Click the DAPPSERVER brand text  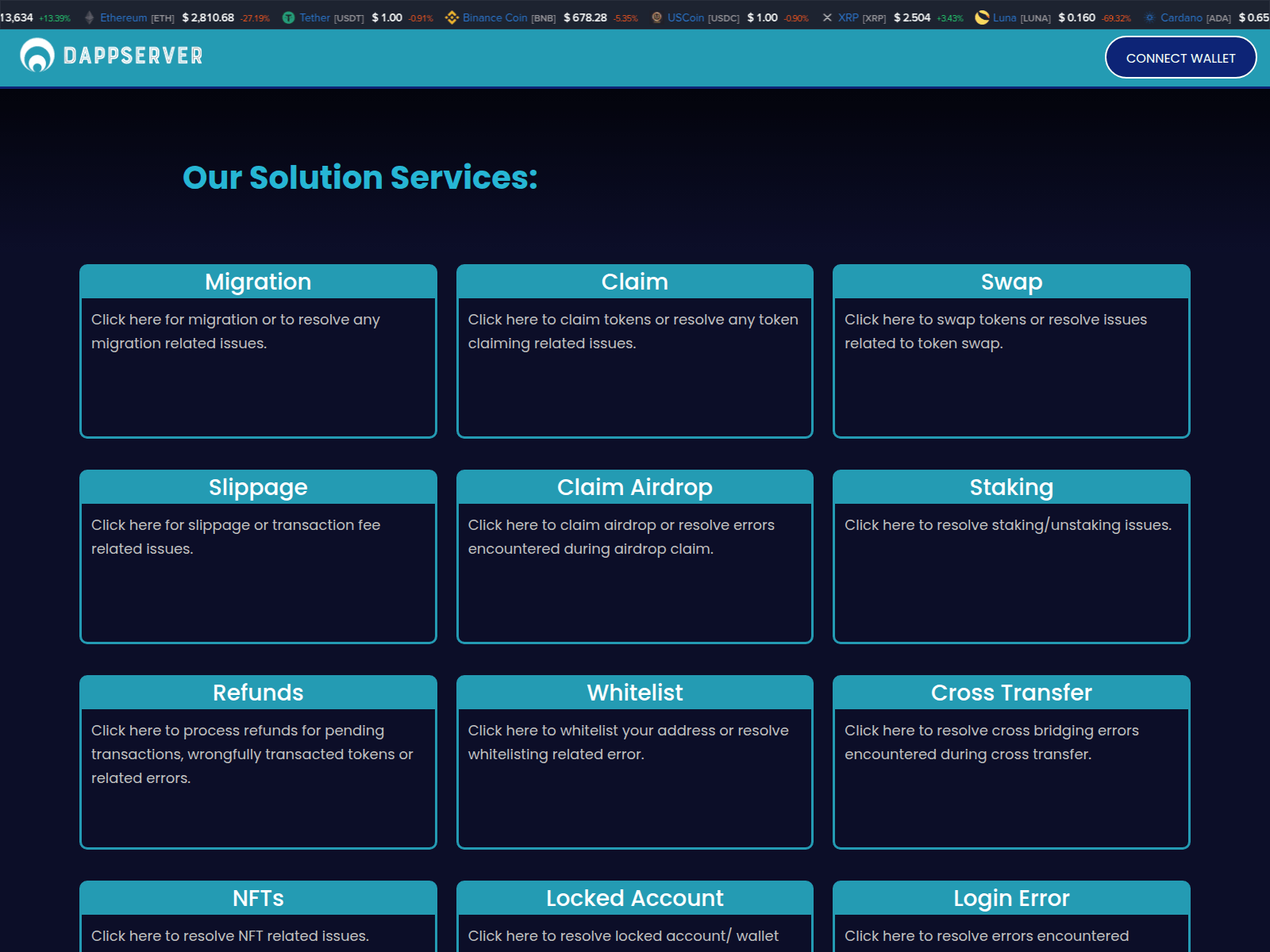(133, 56)
